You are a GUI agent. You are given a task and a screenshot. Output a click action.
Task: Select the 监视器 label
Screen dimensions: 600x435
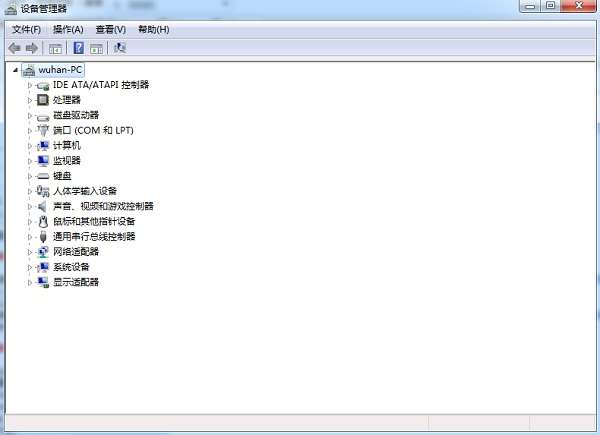coord(67,161)
